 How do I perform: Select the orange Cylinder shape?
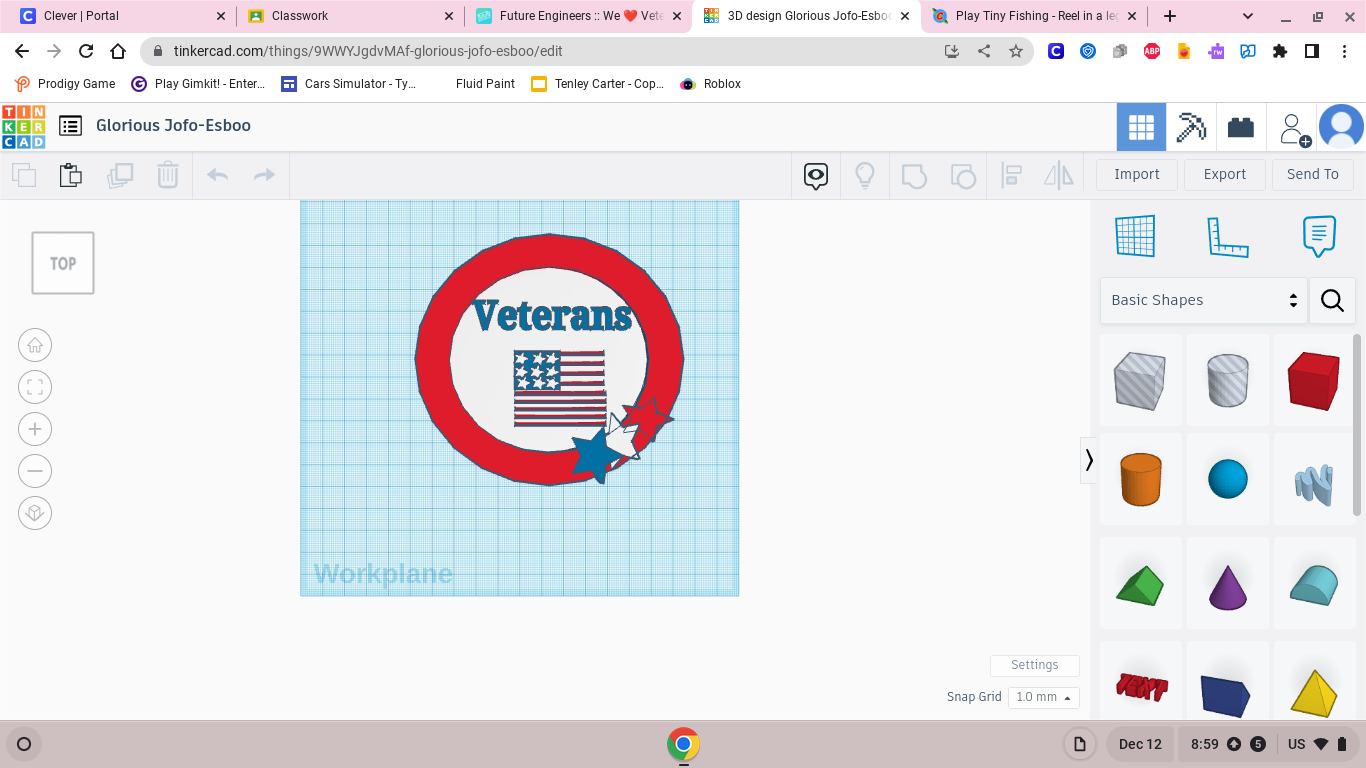coord(1140,479)
